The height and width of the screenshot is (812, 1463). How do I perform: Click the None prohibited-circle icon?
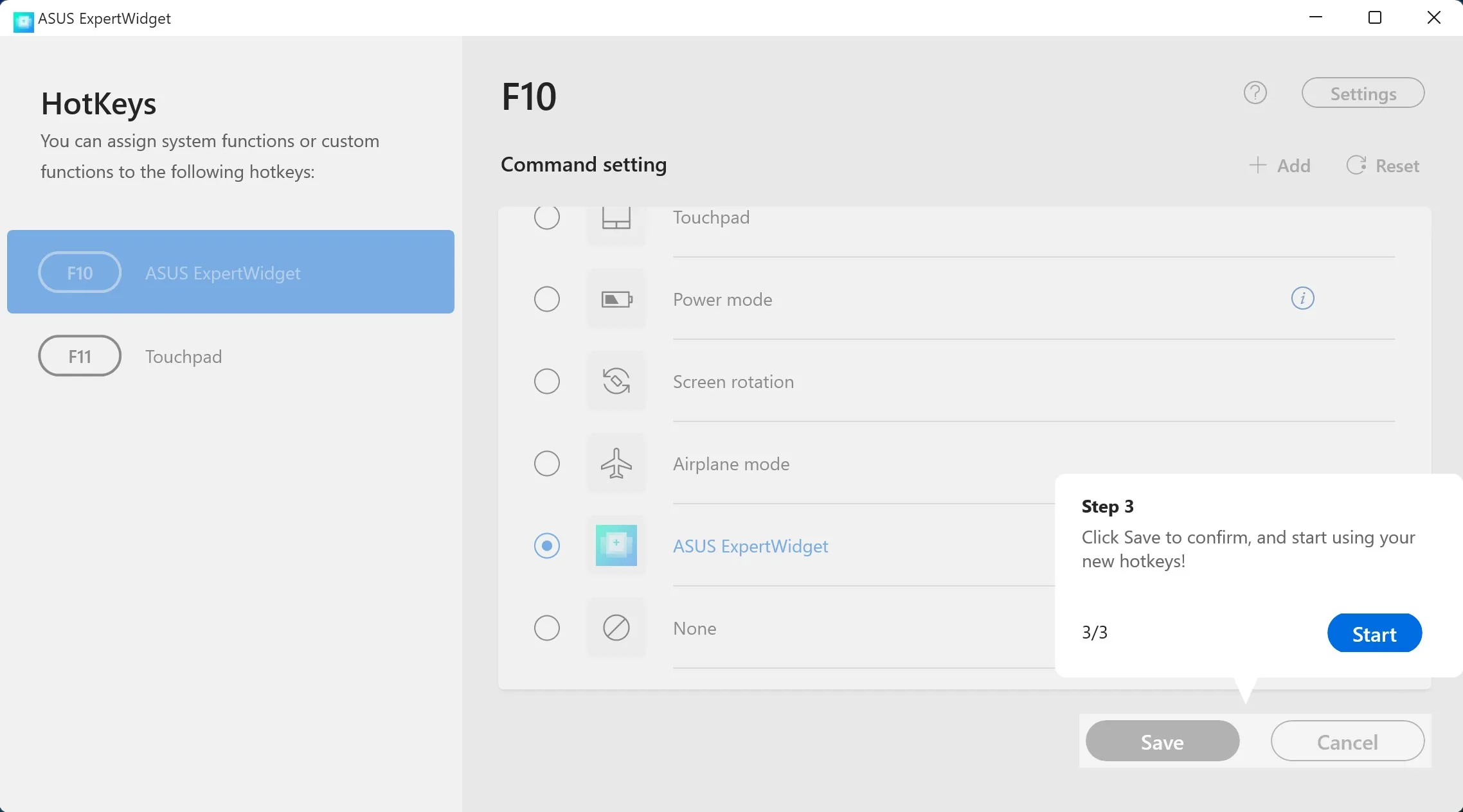[616, 628]
